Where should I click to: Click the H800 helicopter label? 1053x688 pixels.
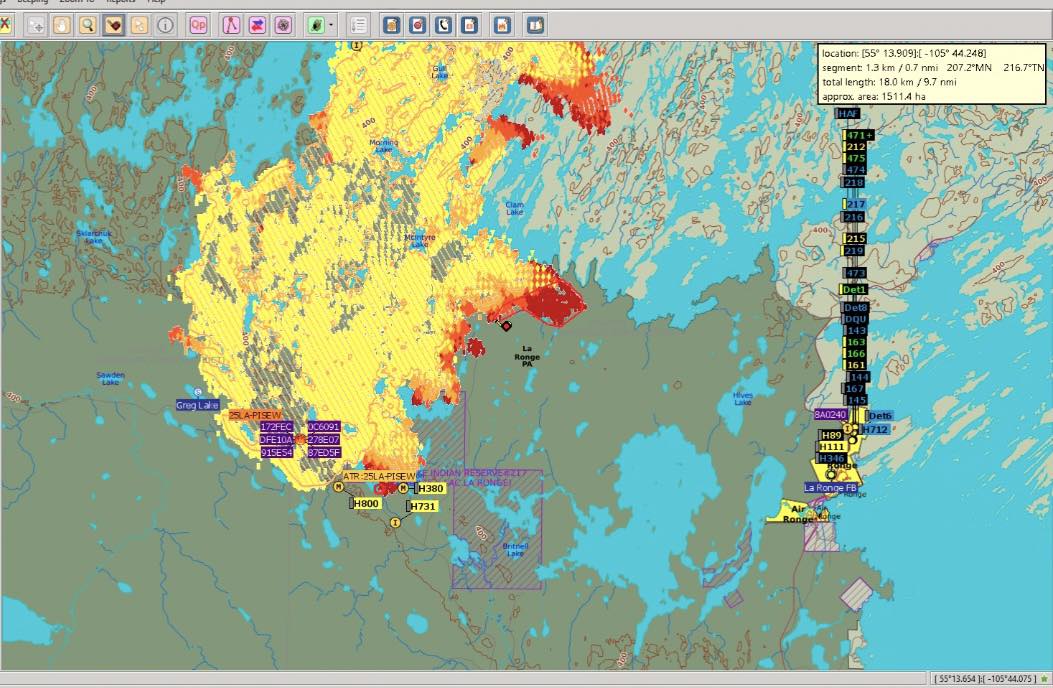click(366, 503)
